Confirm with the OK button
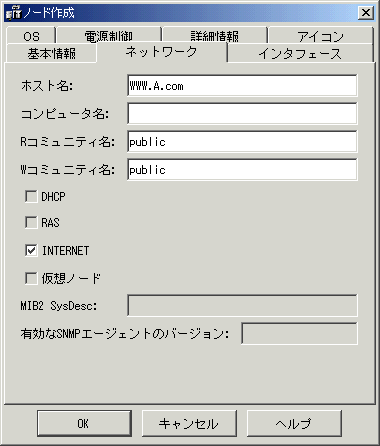 (x=84, y=423)
